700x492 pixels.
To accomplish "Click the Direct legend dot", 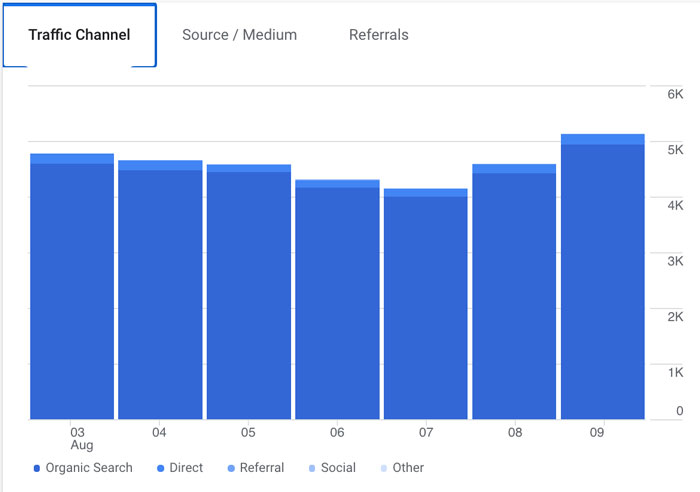I will (160, 468).
